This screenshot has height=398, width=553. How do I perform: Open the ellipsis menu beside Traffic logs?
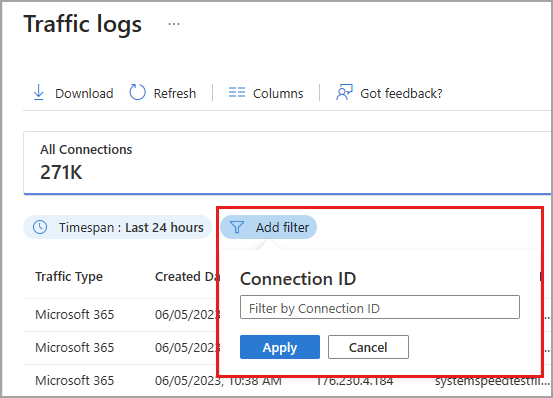pos(174,24)
